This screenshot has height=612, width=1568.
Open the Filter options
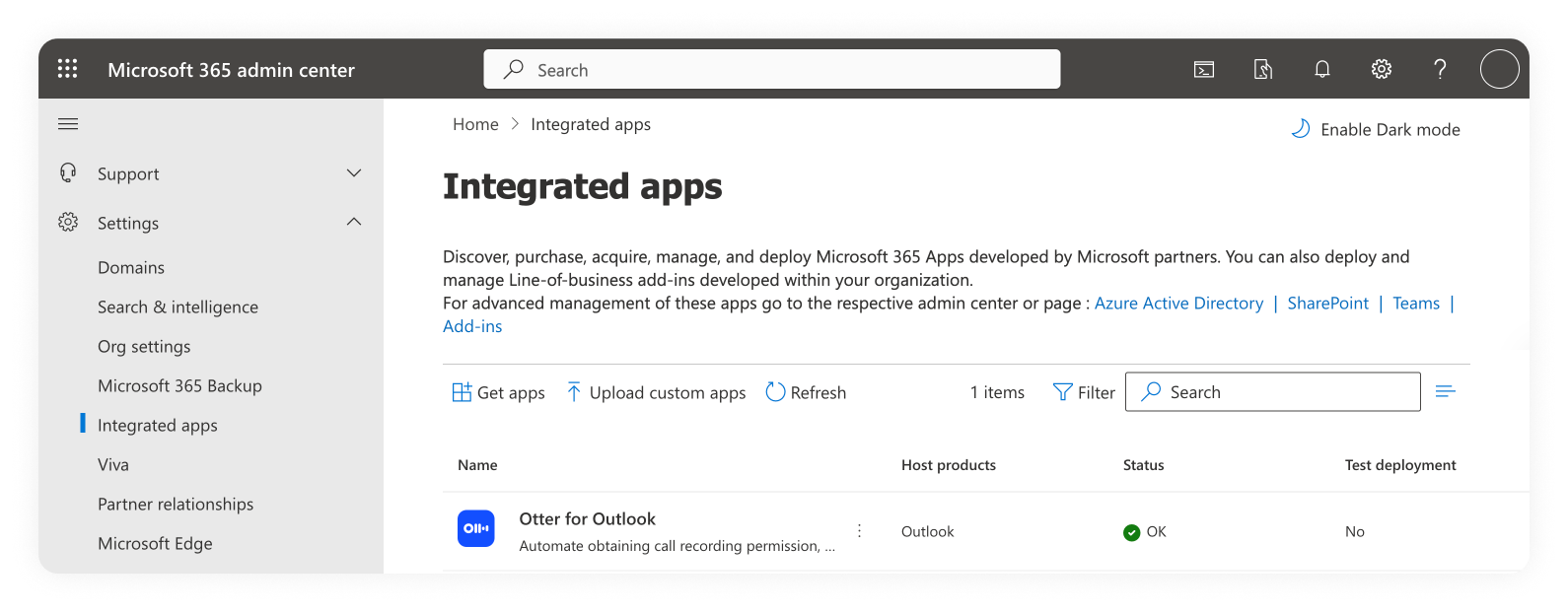1084,392
